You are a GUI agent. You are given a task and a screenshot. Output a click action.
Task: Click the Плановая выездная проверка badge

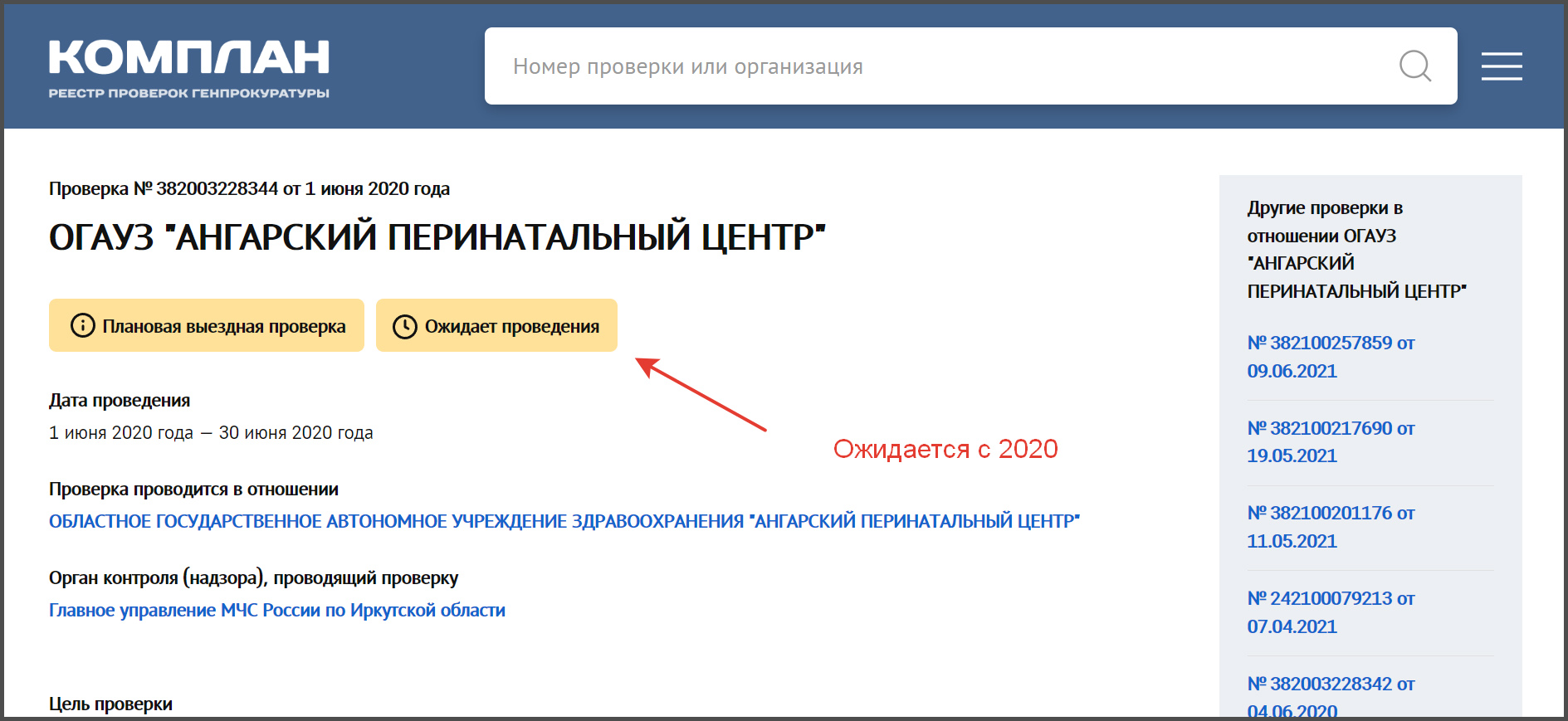207,325
